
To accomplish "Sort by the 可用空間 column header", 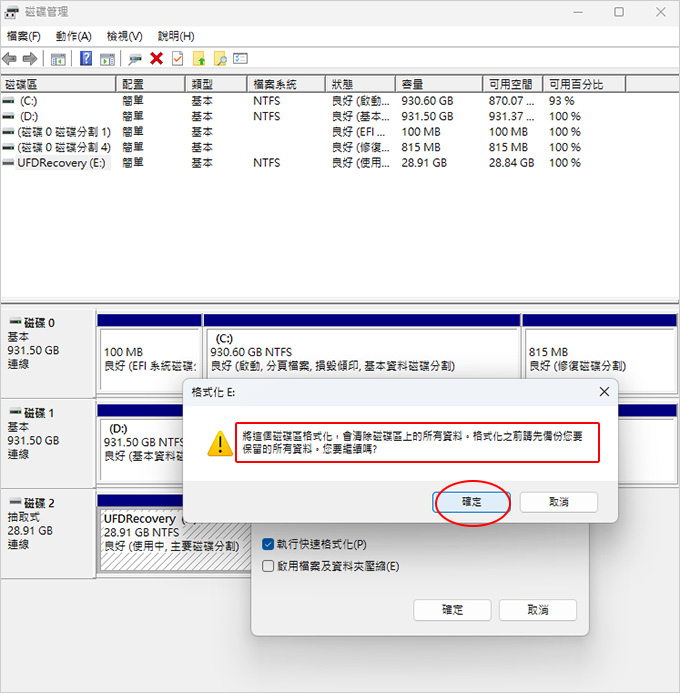I will (x=513, y=84).
